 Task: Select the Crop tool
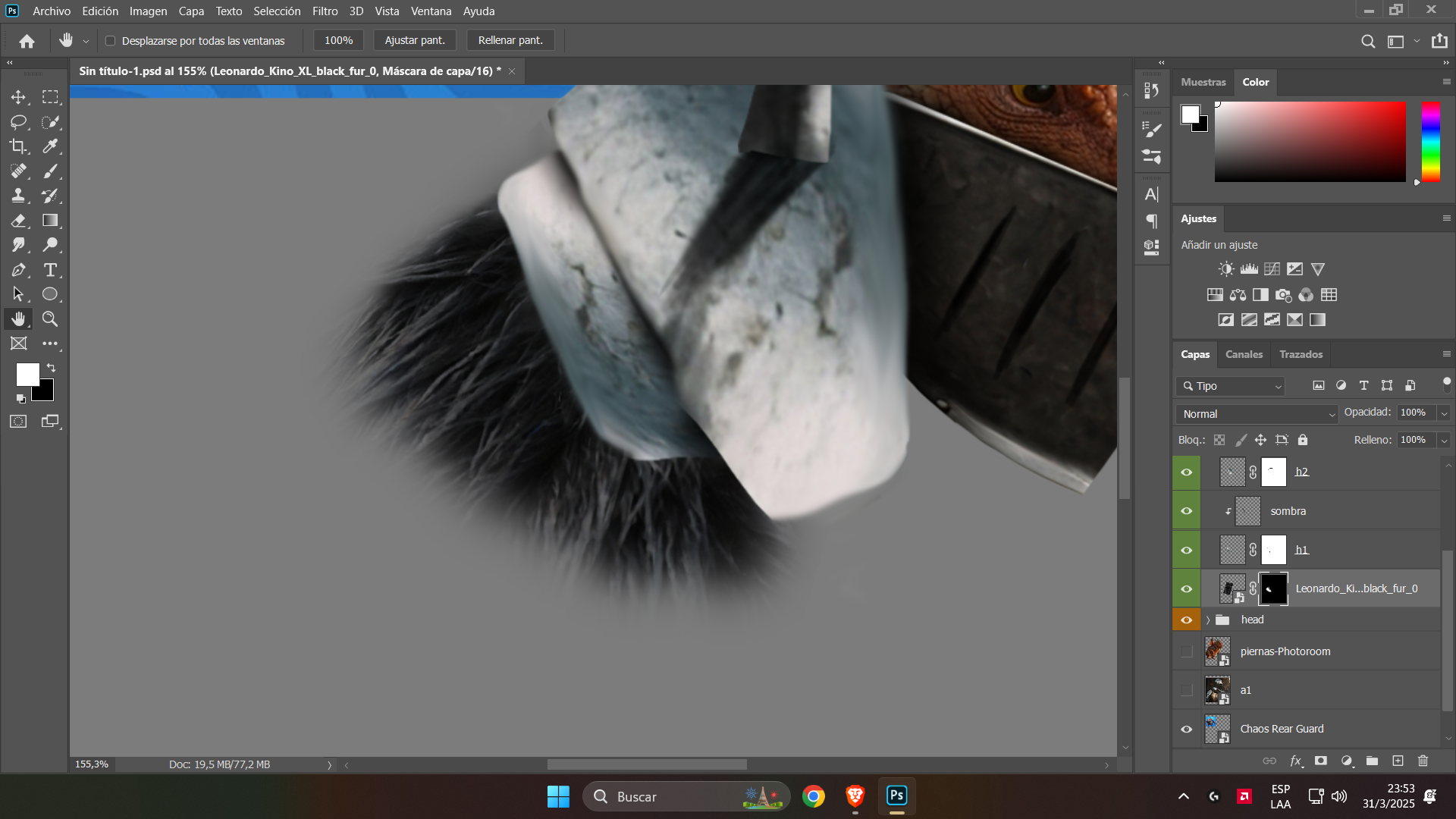click(x=19, y=146)
